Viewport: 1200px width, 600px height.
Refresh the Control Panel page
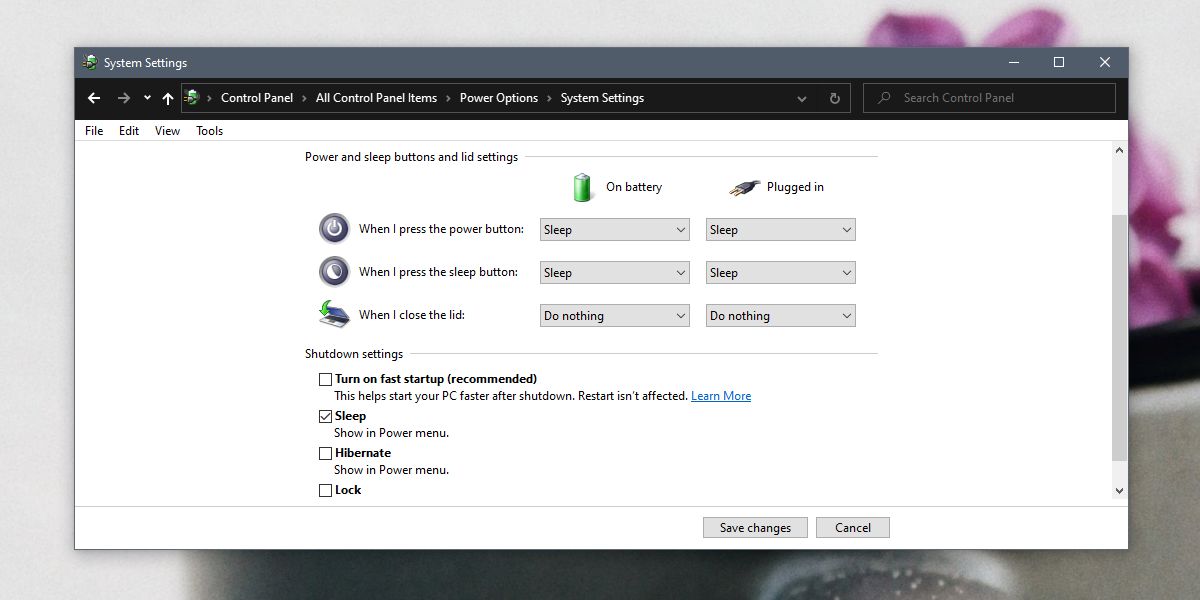(835, 98)
